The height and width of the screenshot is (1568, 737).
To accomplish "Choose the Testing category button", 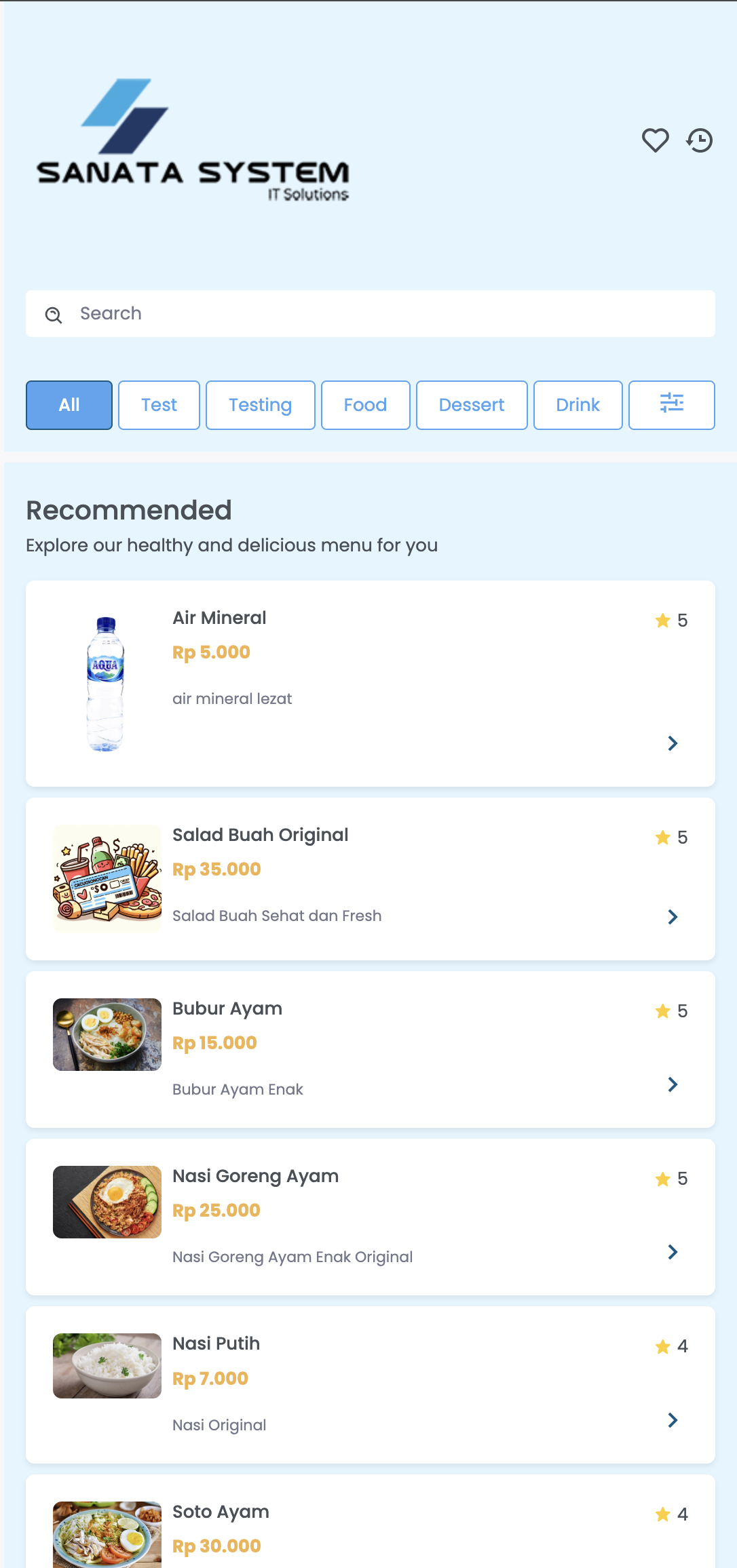I will click(x=260, y=405).
